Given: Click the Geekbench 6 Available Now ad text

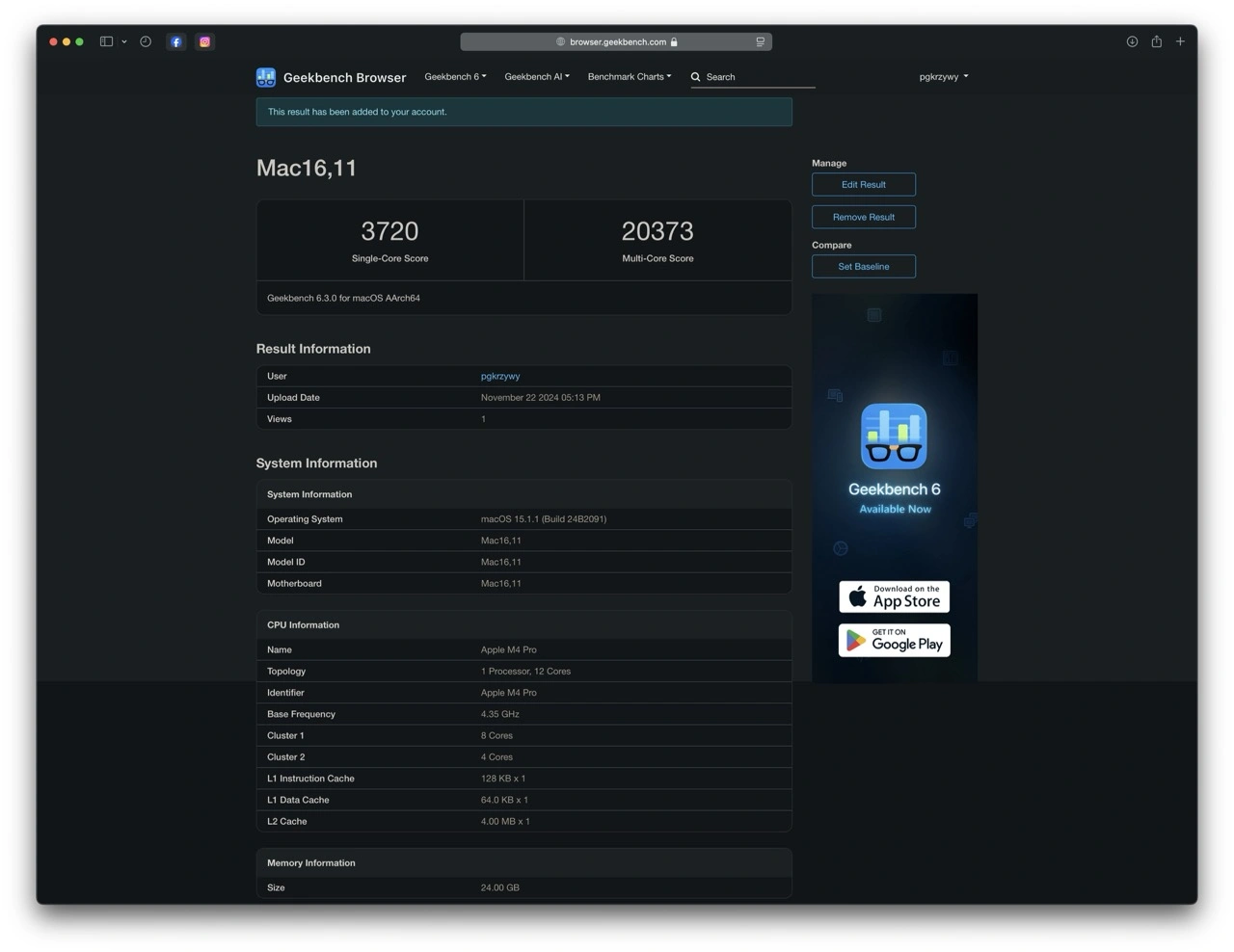Looking at the screenshot, I should [895, 497].
